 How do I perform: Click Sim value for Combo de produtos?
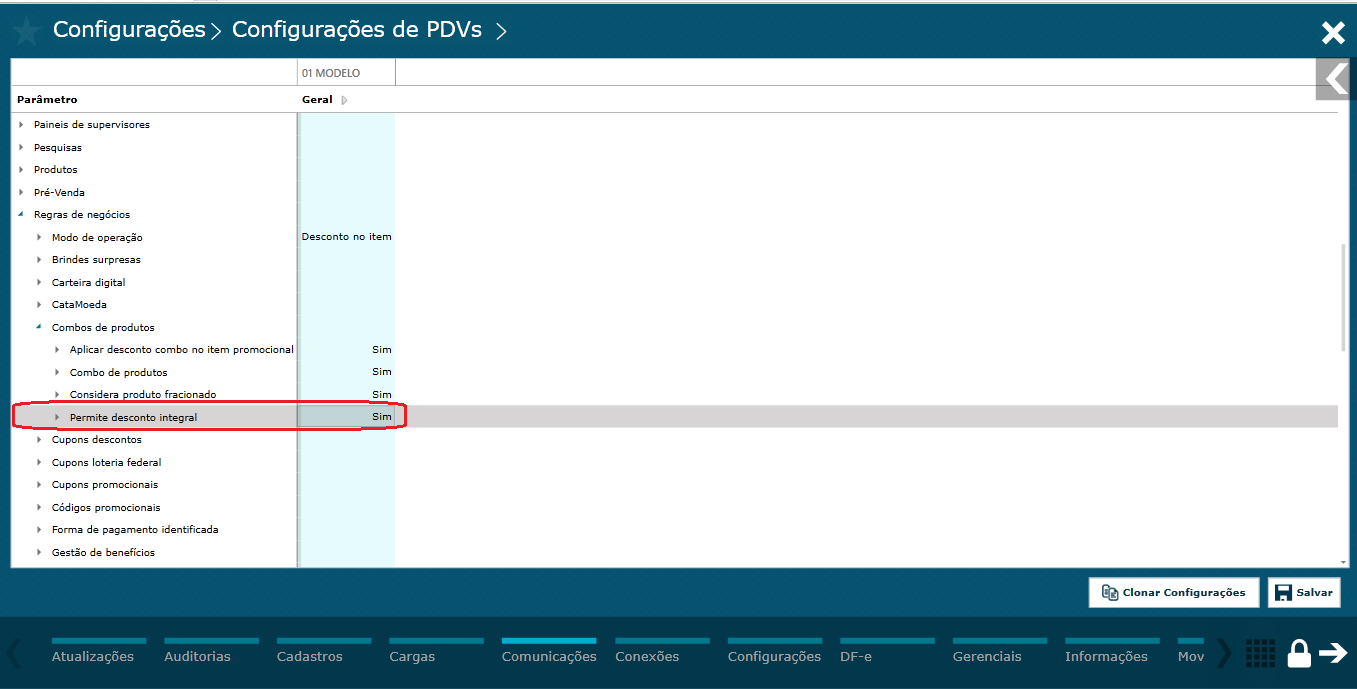point(381,372)
